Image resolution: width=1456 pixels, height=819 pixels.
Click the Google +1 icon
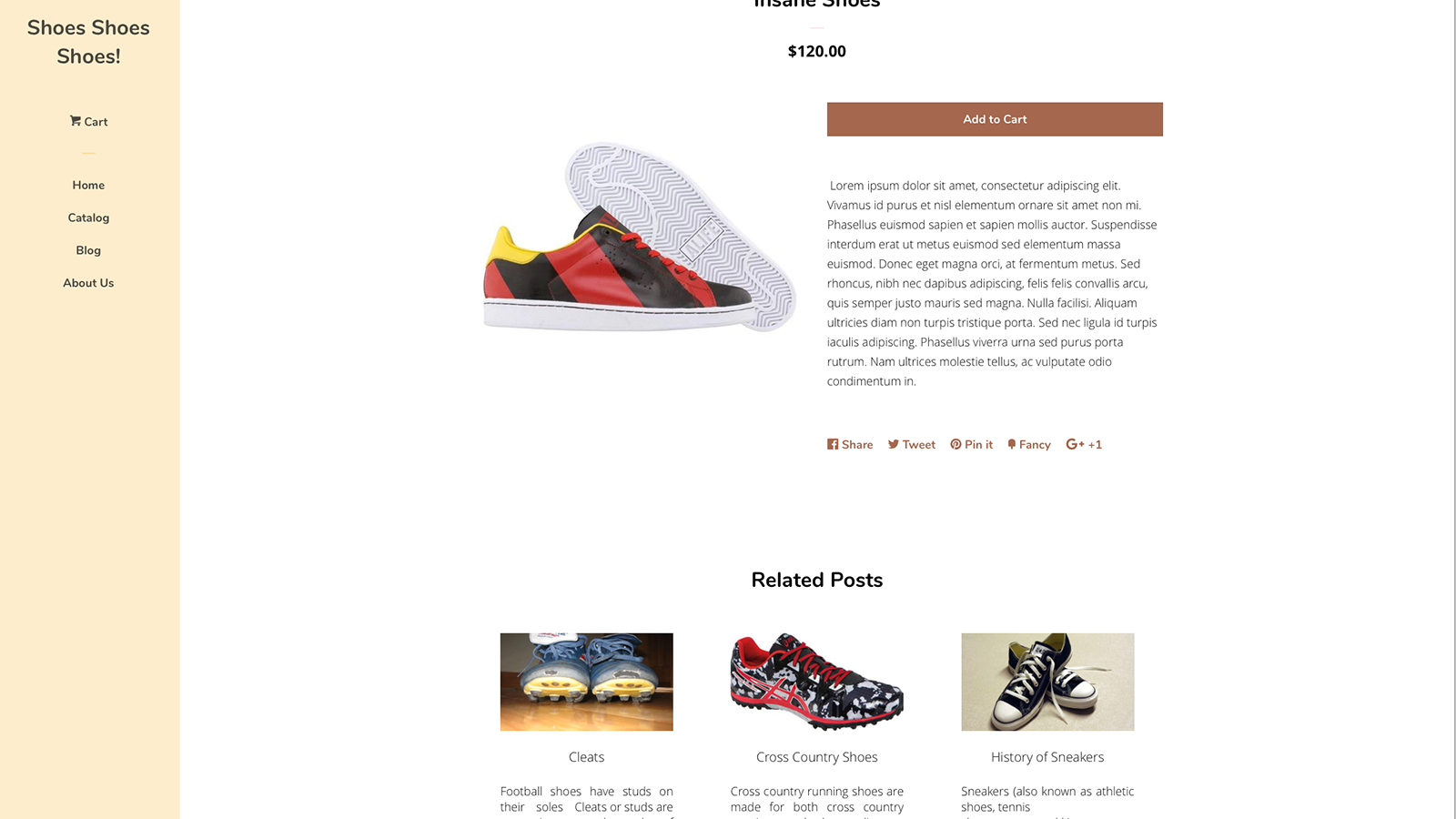point(1076,444)
